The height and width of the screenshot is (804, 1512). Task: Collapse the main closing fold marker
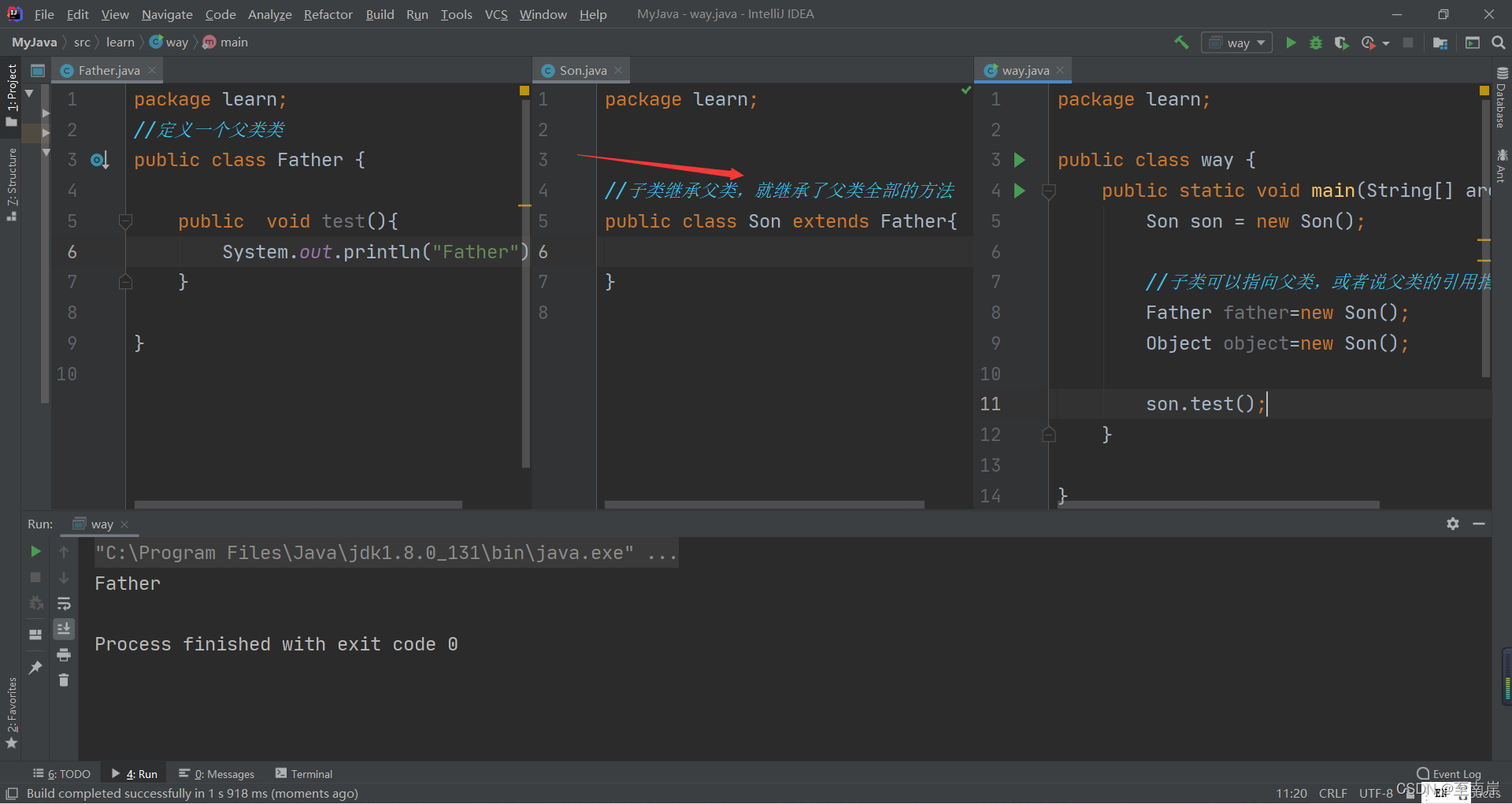(x=1049, y=435)
